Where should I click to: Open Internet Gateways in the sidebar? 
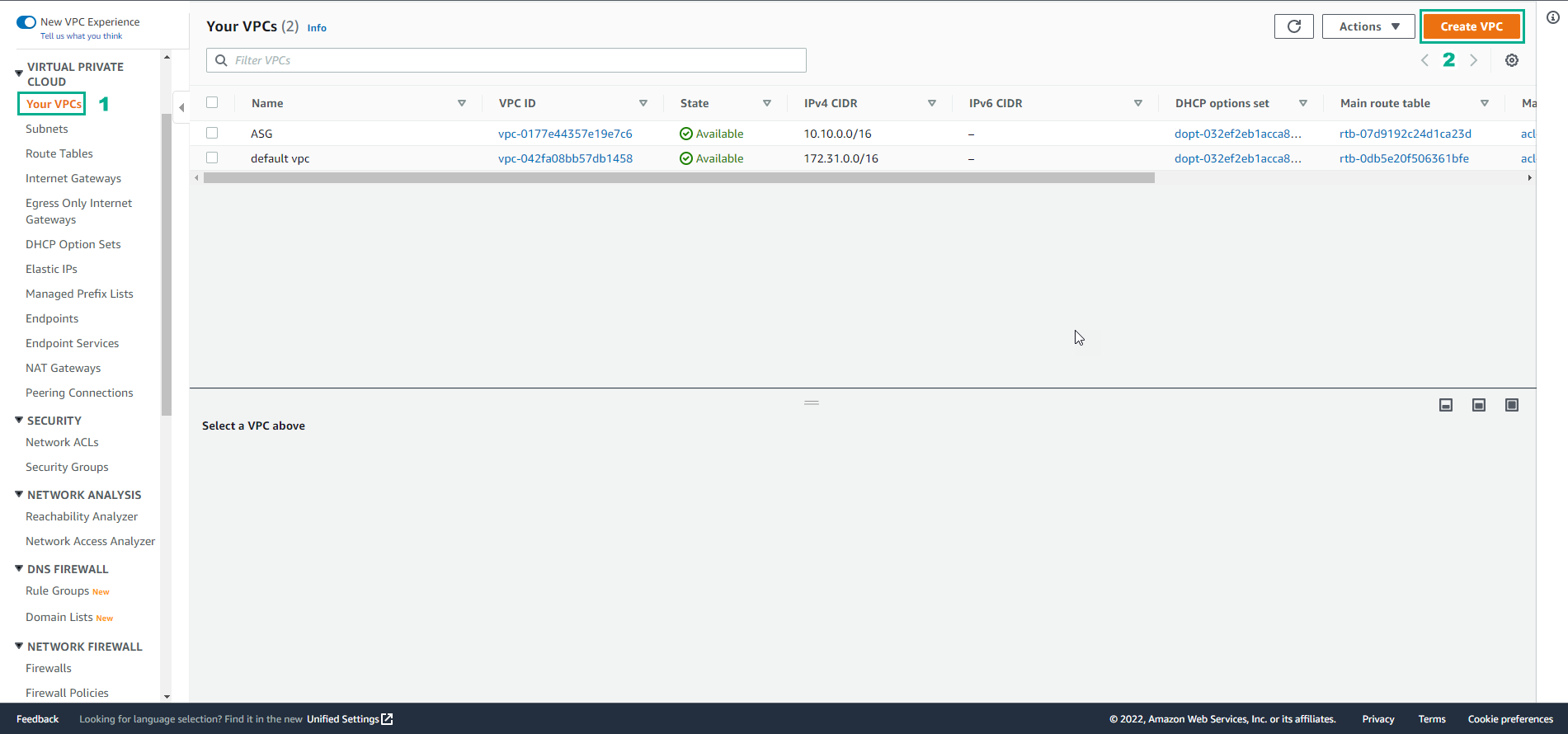point(73,178)
